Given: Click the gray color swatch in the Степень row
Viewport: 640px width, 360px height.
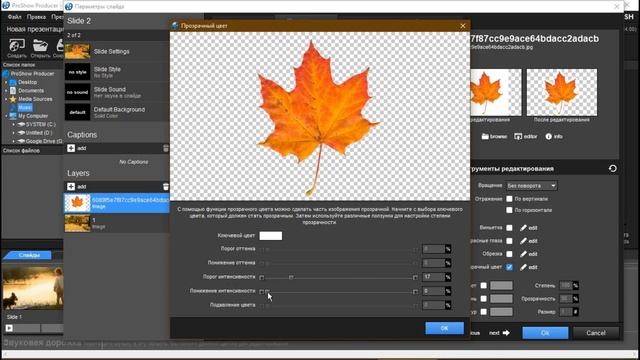Looking at the screenshot, I should click(501, 285).
